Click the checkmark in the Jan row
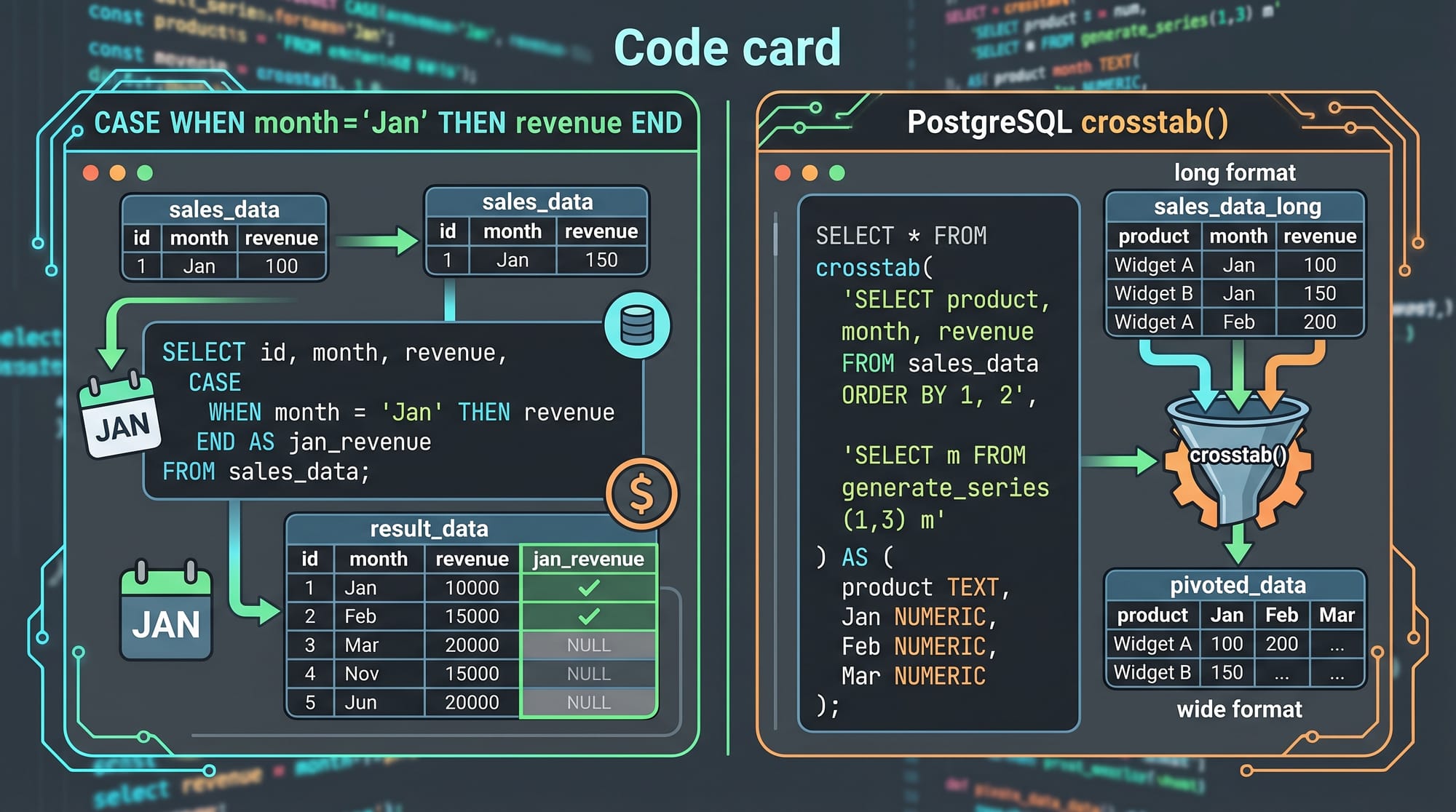Screen dimensions: 1456x812 pyautogui.click(x=588, y=587)
